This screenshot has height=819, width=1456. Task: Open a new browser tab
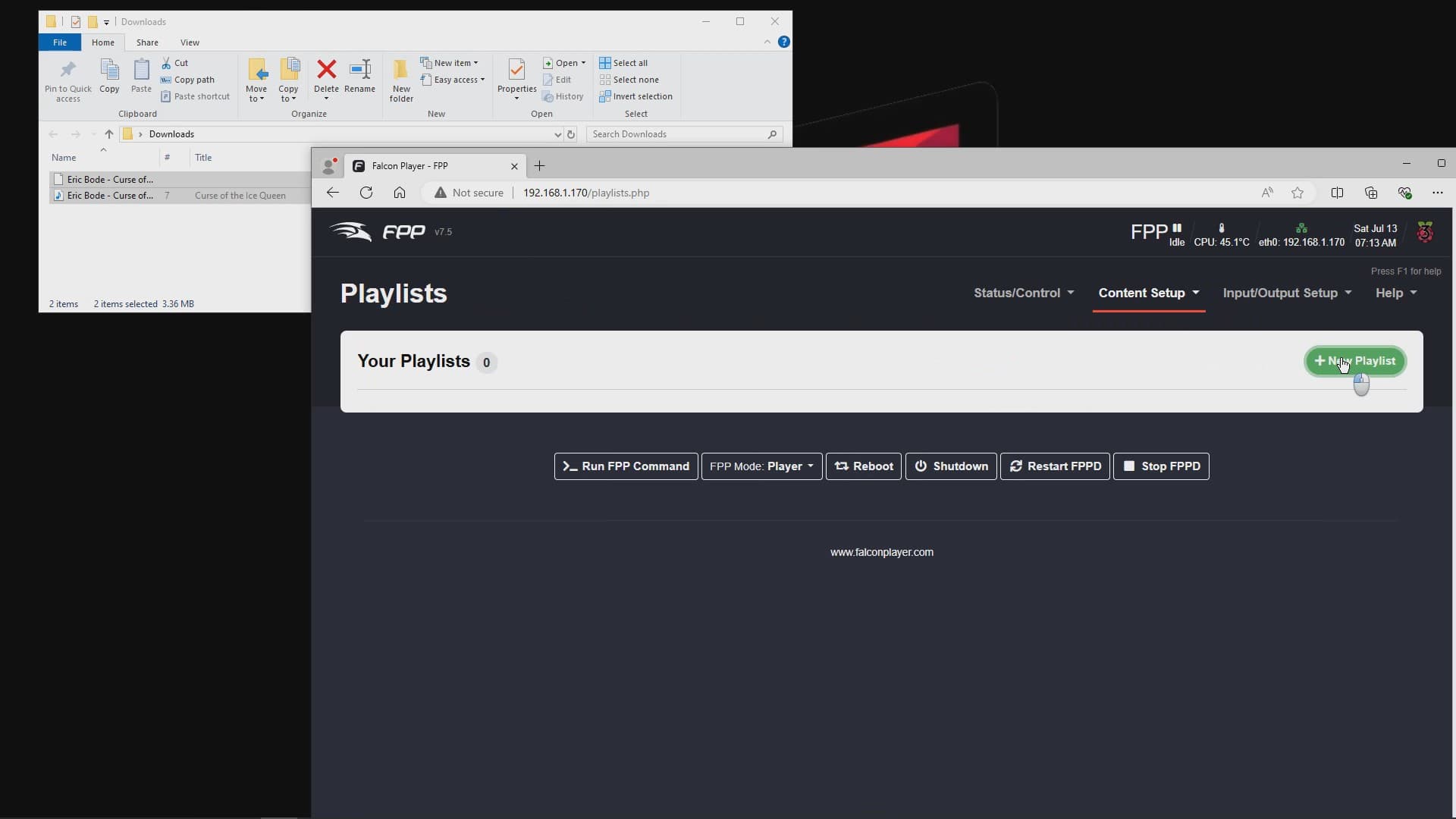(539, 165)
